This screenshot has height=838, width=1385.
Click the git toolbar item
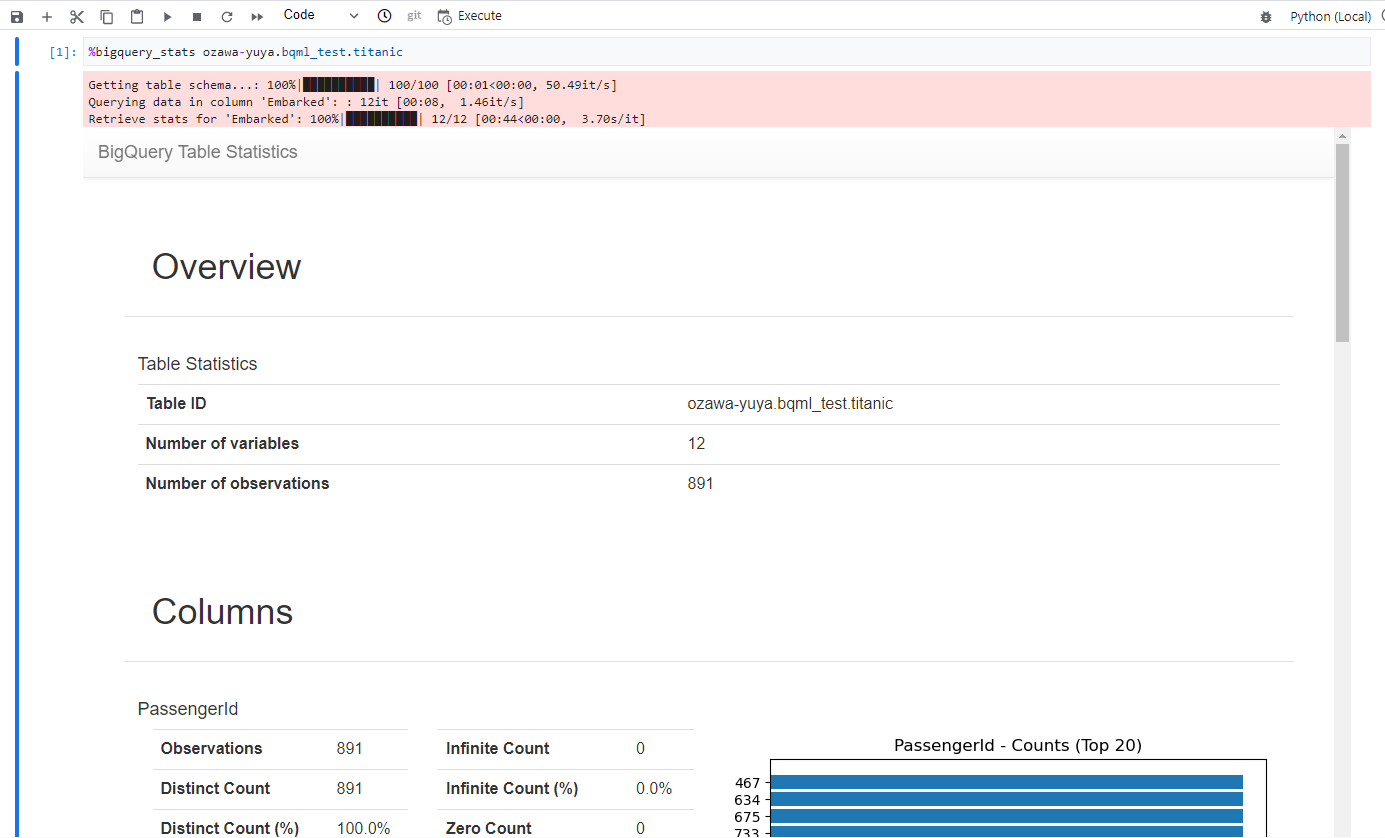pos(413,15)
